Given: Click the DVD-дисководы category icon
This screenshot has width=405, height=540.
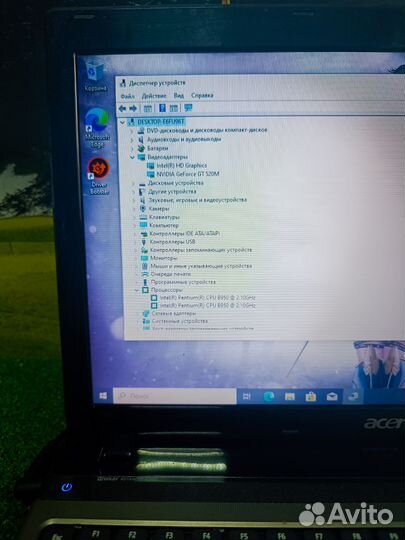Looking at the screenshot, I should 141,131.
